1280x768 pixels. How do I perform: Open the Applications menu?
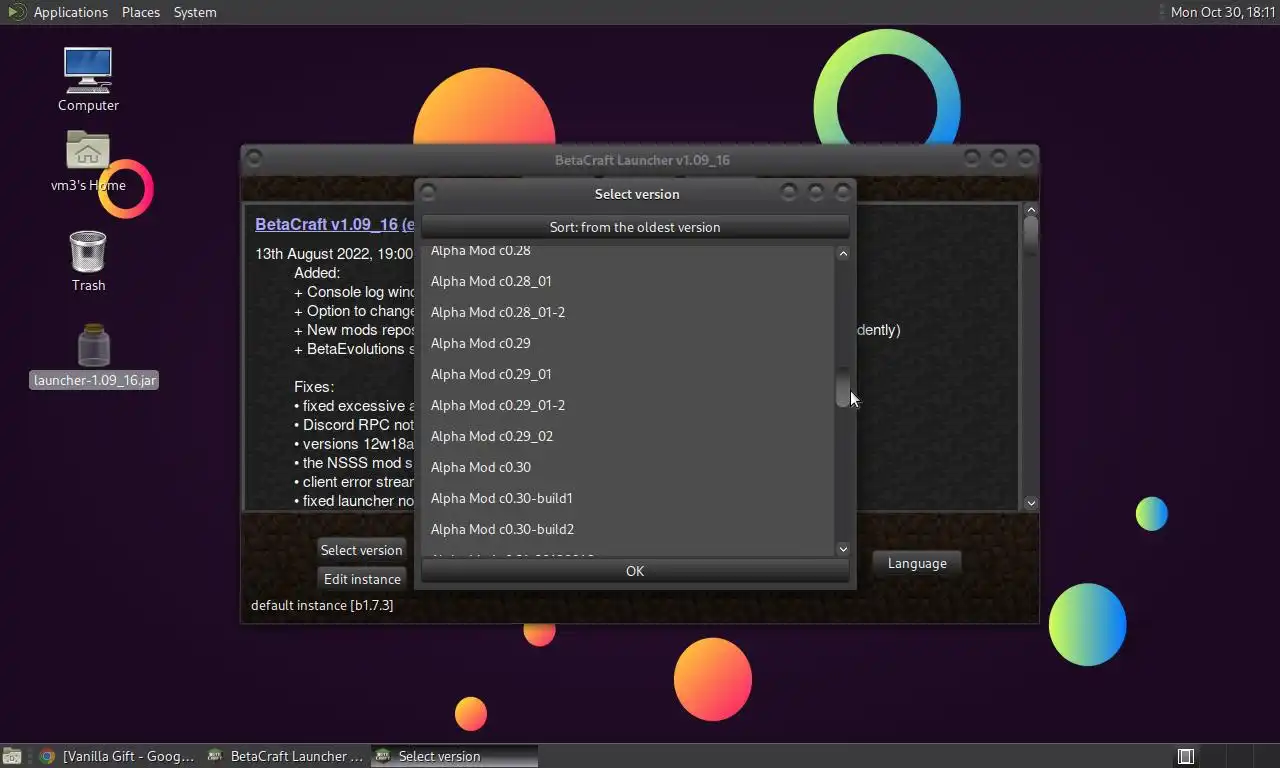pyautogui.click(x=70, y=12)
